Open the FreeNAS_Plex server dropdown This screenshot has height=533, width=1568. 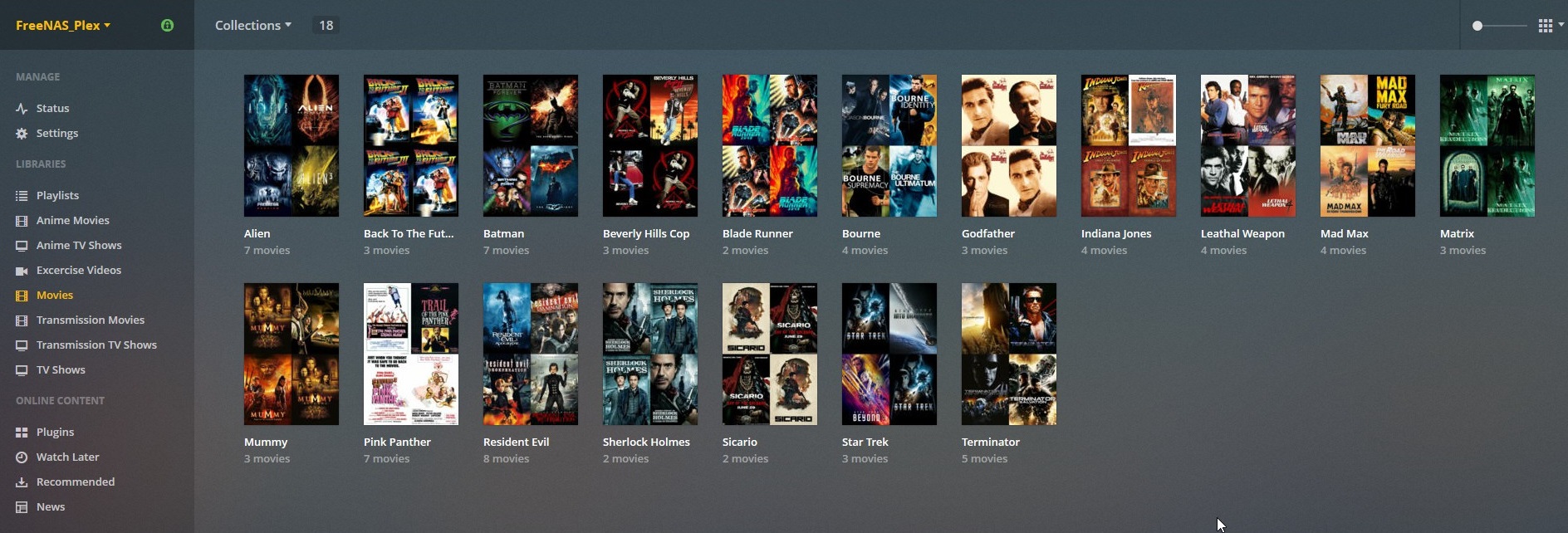coord(63,25)
